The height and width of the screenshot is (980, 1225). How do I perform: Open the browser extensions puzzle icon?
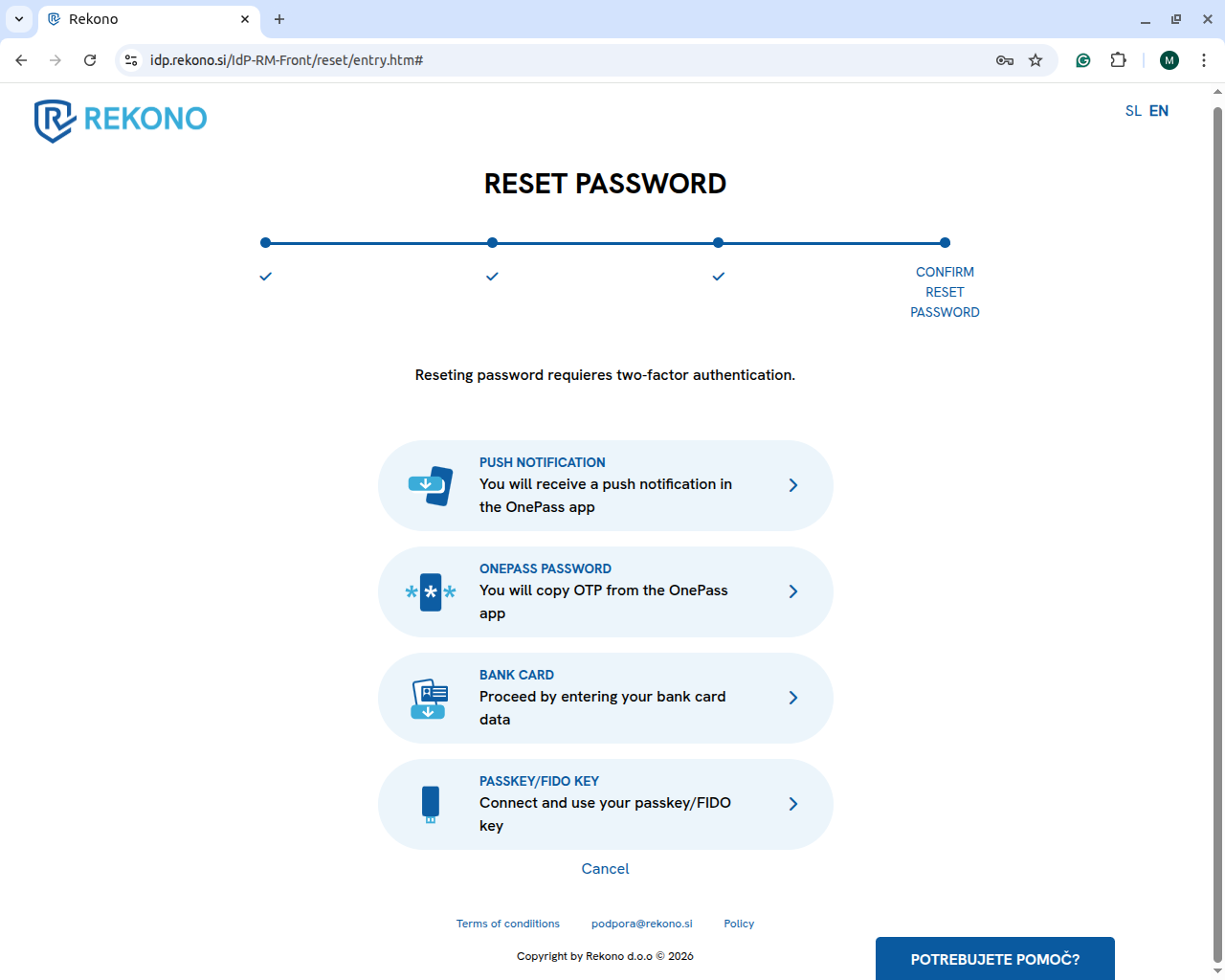click(1118, 60)
